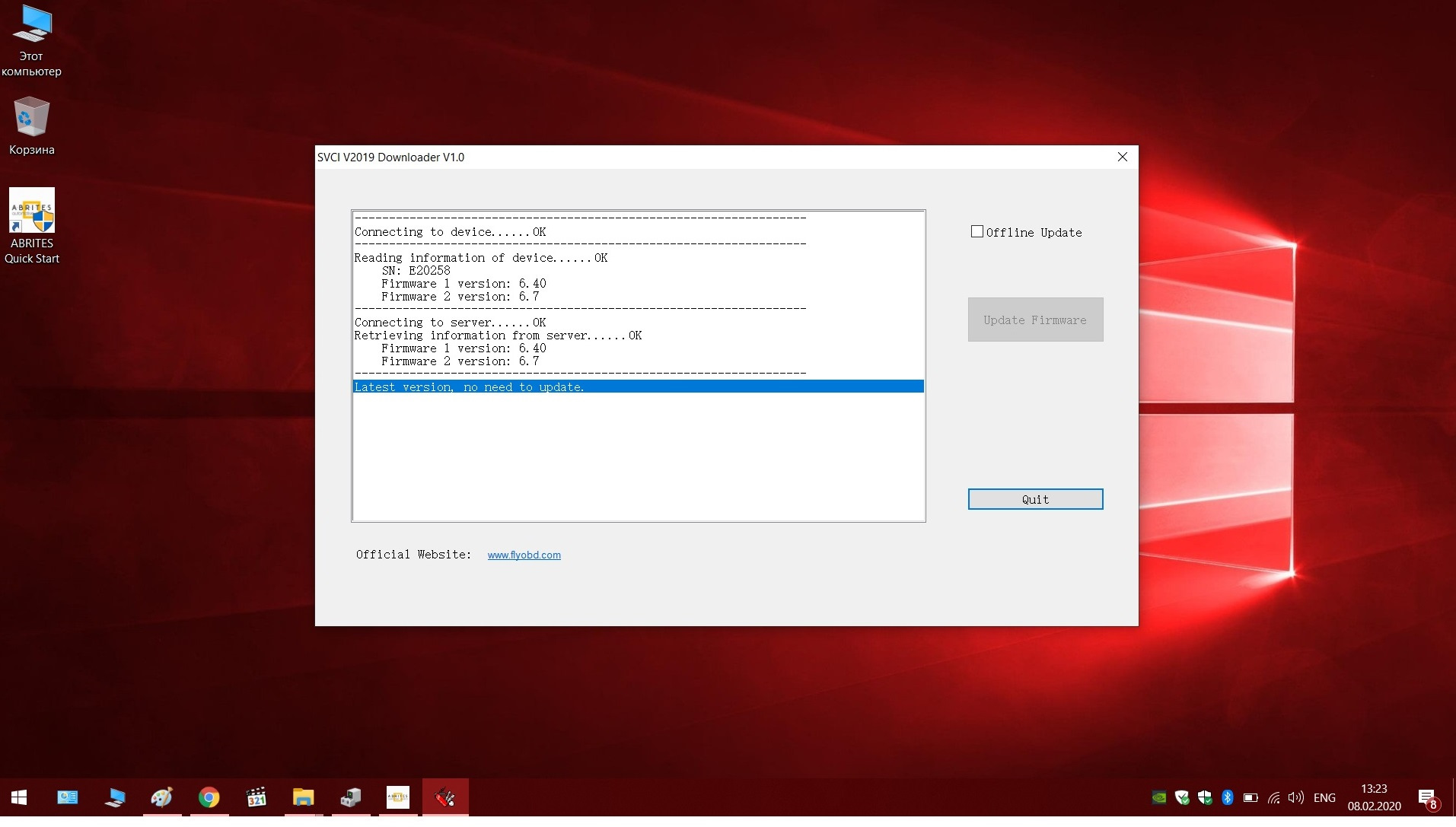Open the ABRITES Quick Start desktop shortcut
The height and width of the screenshot is (827, 1456).
[x=32, y=226]
